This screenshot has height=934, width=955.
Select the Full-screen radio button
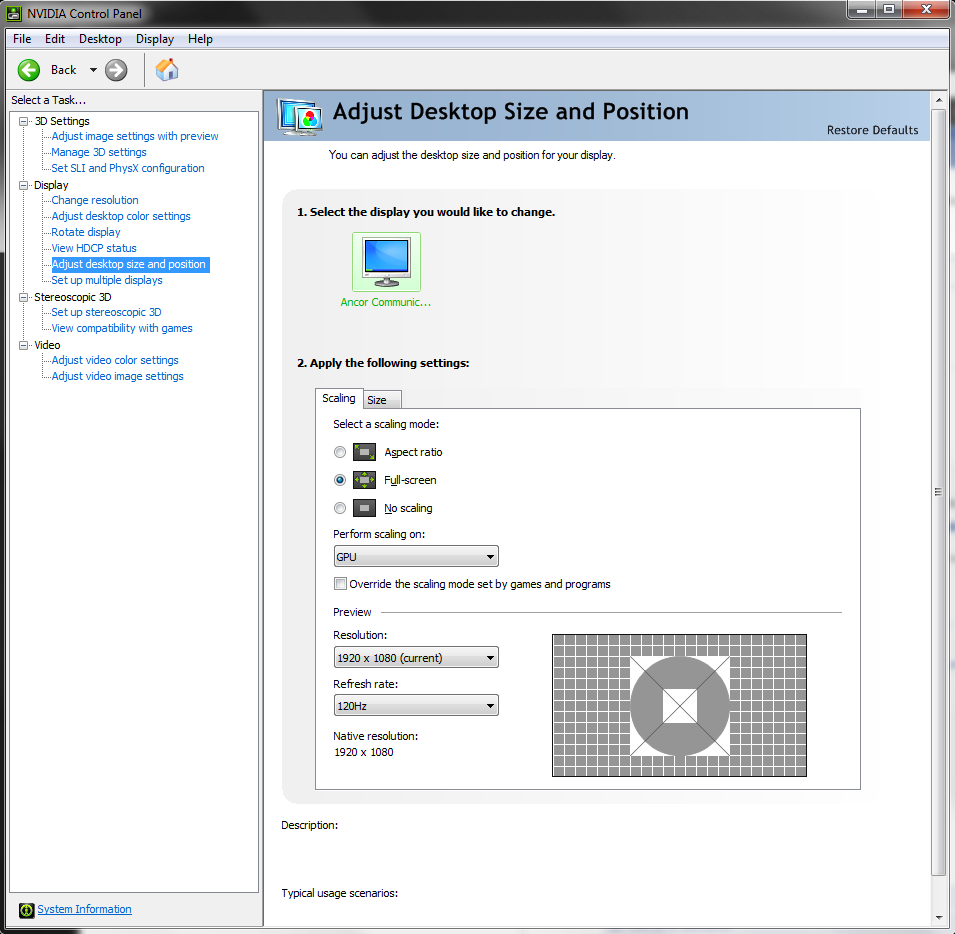(x=340, y=480)
